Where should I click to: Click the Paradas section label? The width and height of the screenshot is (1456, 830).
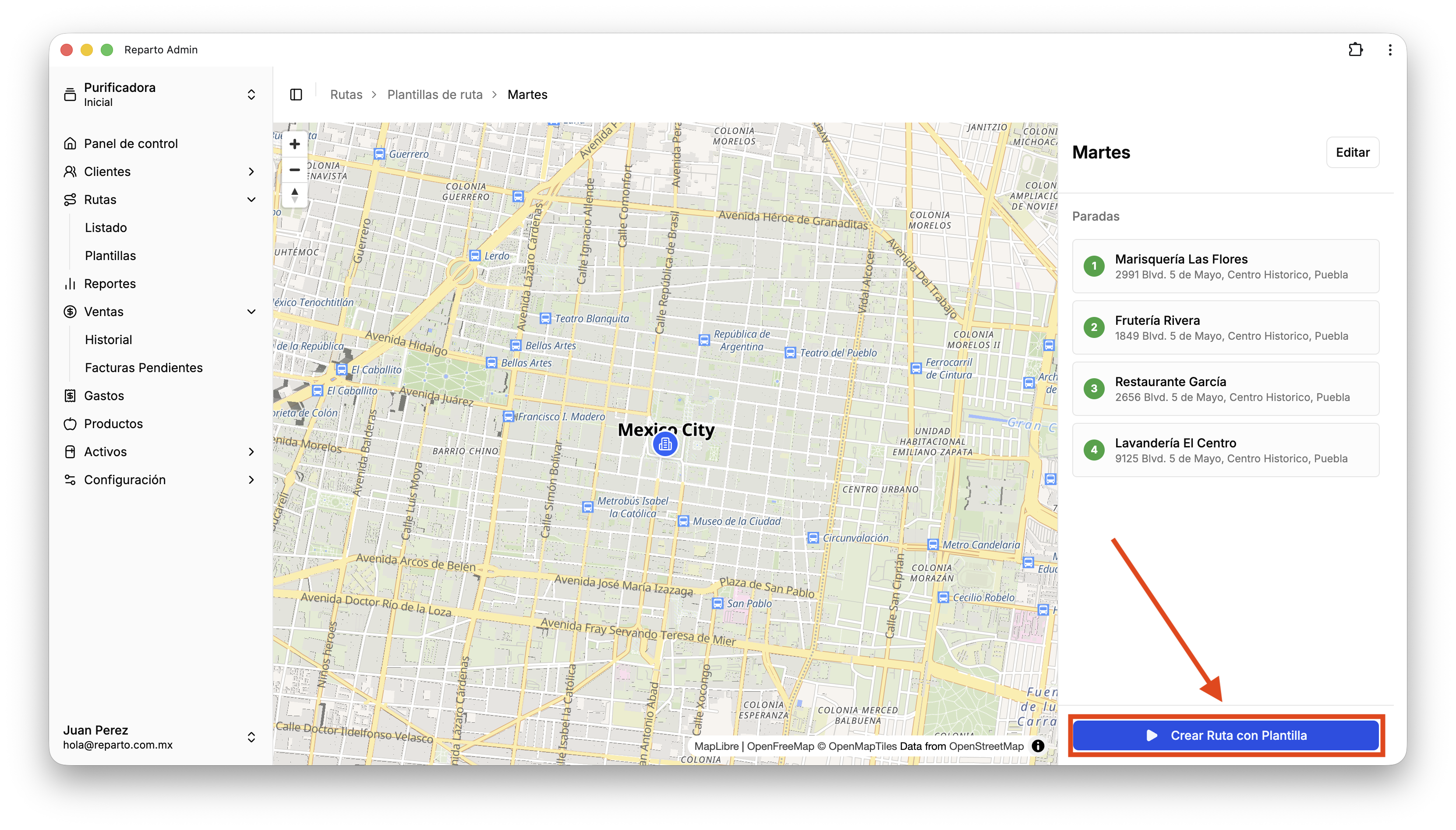click(1096, 217)
